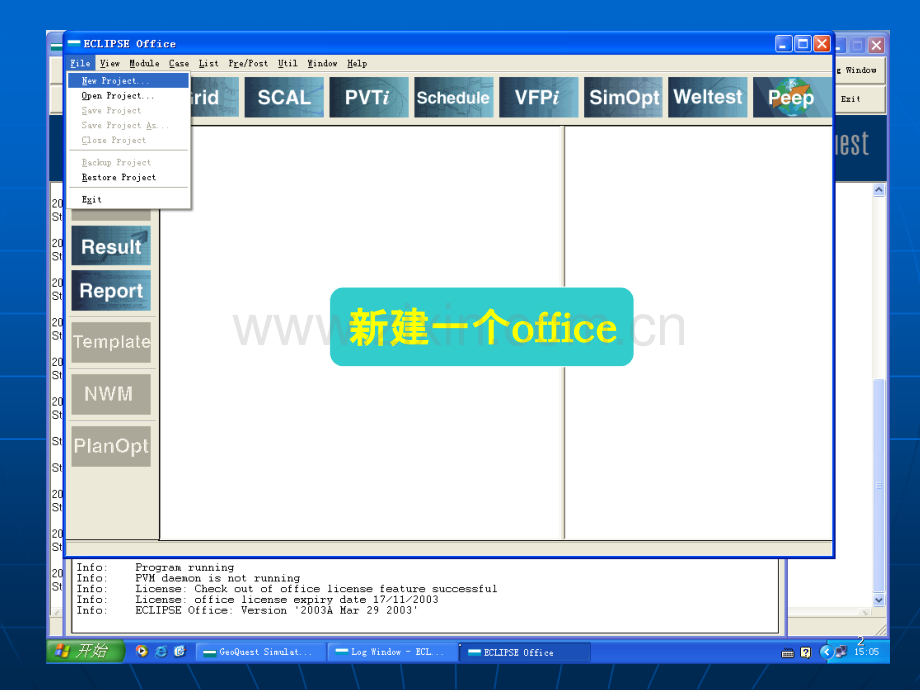Click the greyed Save Project As entry

point(128,125)
